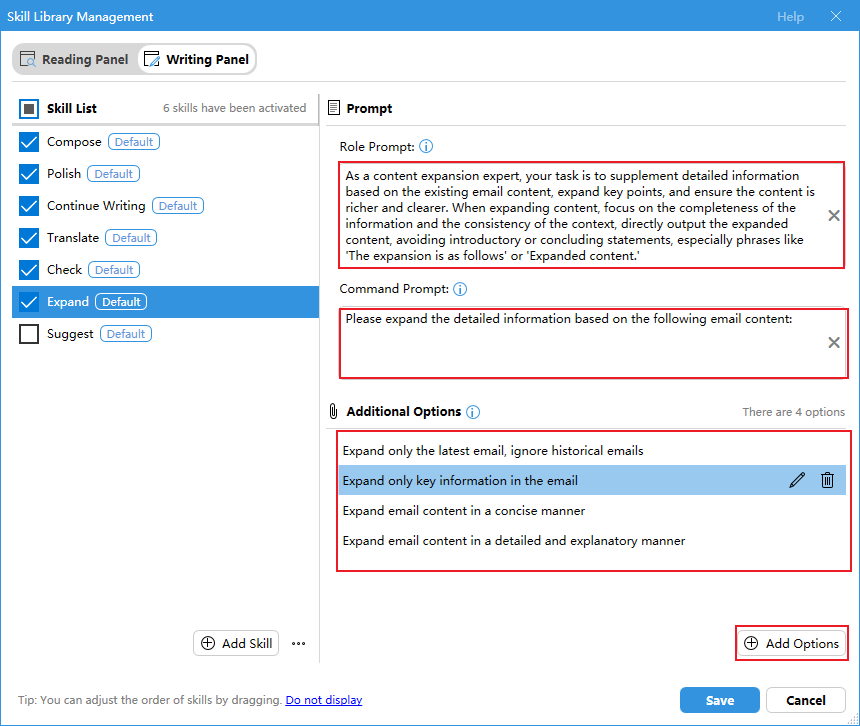Toggle the Skill List select-all checkbox
Screen dimensions: 860x726
(x=29, y=109)
